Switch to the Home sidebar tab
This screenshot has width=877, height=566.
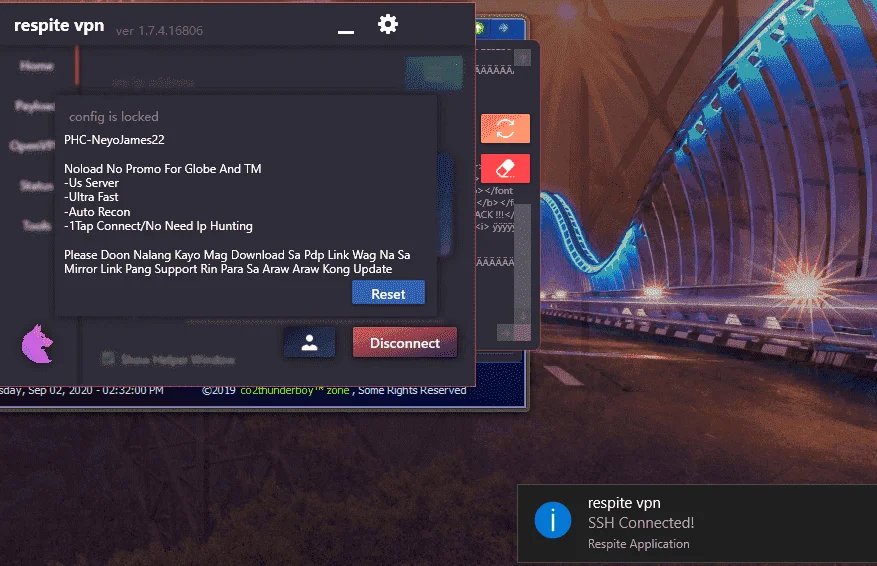[x=37, y=66]
